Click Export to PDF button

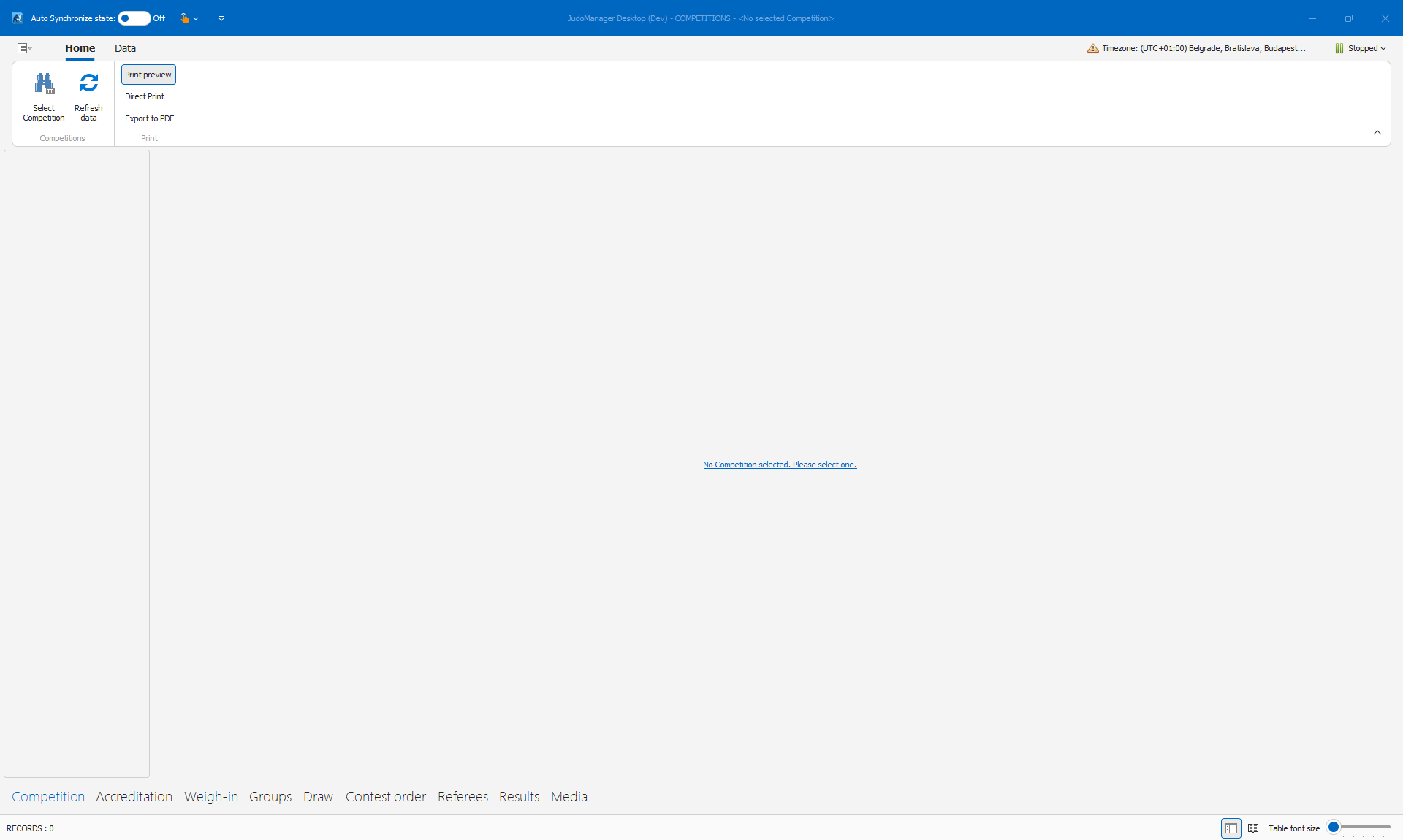coord(150,118)
